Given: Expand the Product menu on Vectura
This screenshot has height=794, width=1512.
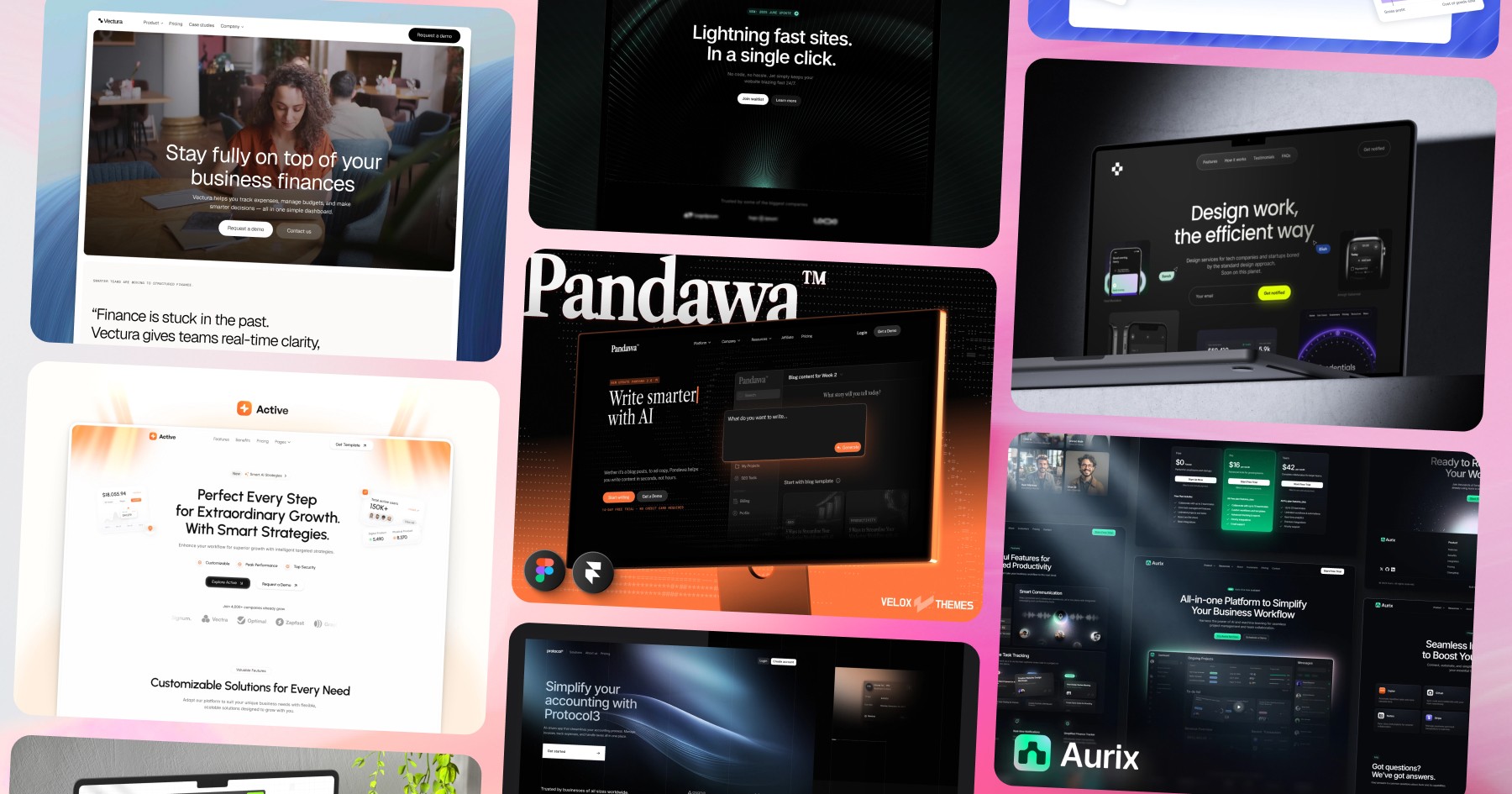Looking at the screenshot, I should 151,23.
